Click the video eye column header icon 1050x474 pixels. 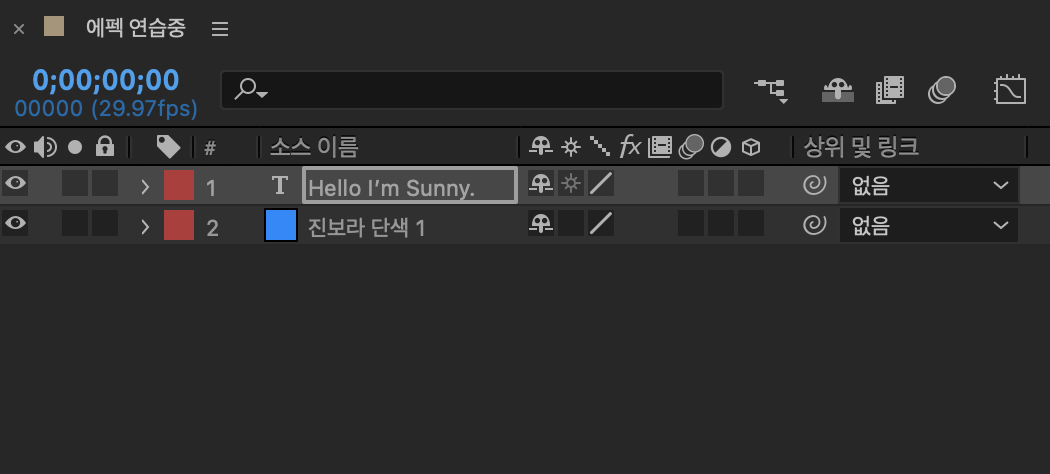(x=15, y=147)
